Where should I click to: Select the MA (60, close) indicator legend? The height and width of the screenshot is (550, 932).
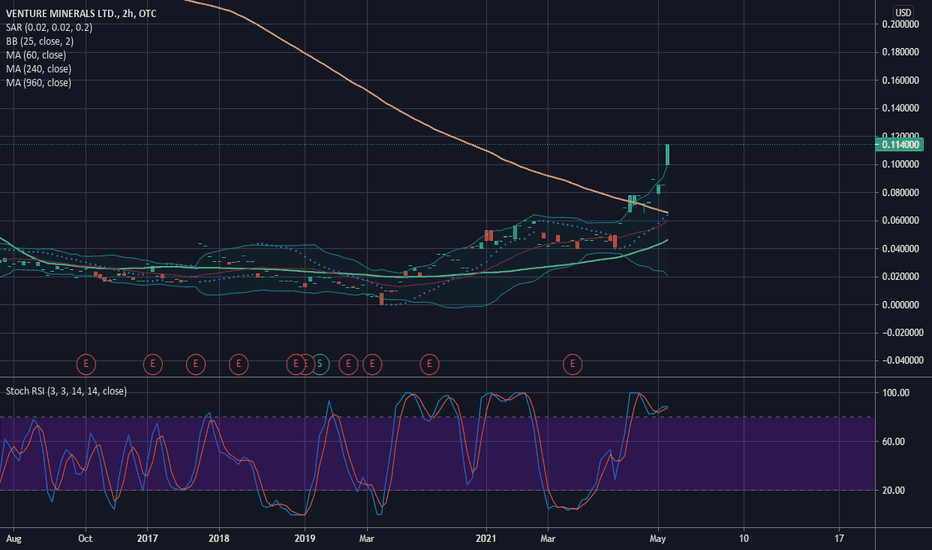pyautogui.click(x=36, y=55)
